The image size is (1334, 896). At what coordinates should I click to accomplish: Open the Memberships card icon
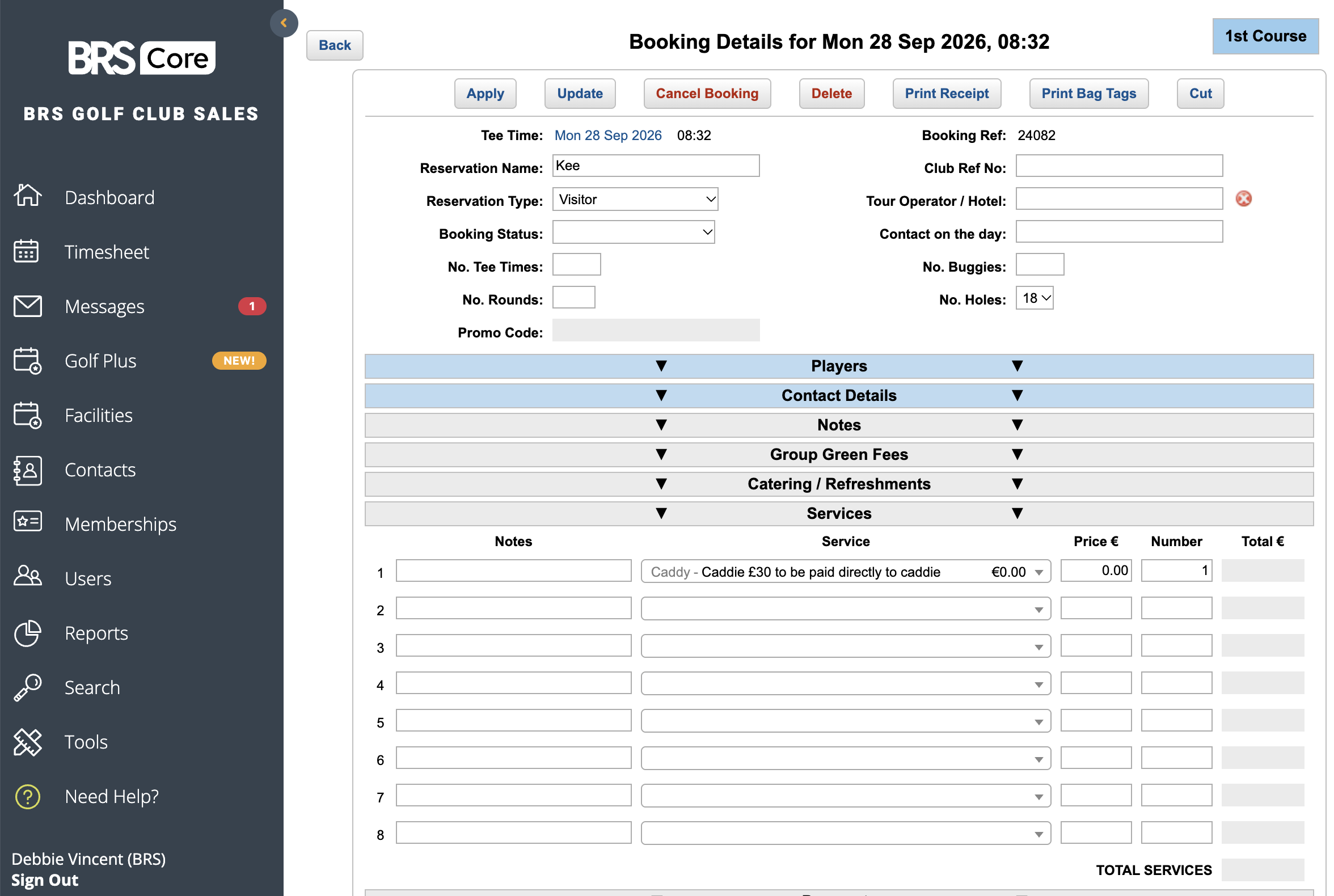tap(27, 522)
